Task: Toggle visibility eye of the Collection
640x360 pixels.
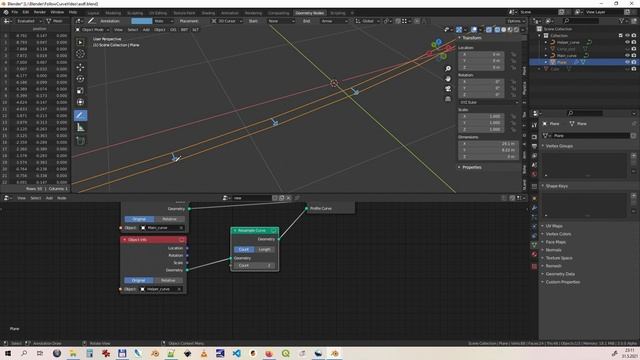Action: tap(627, 36)
